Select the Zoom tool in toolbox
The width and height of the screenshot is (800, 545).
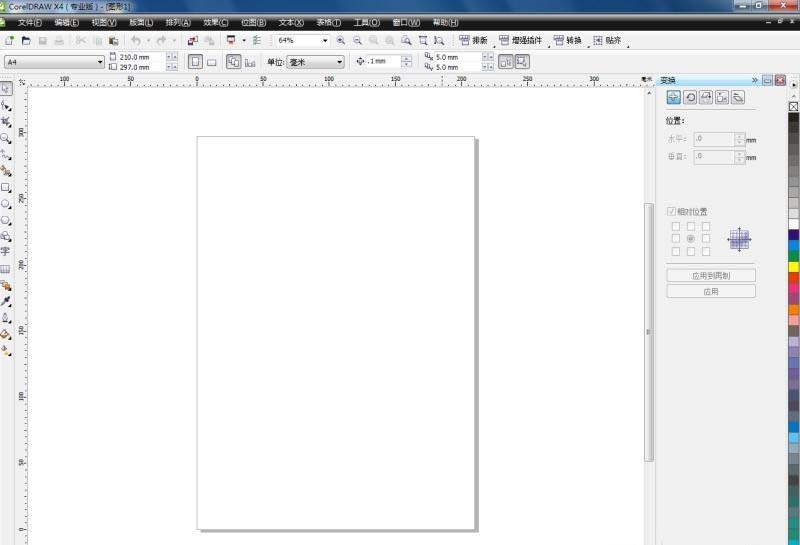coord(6,138)
